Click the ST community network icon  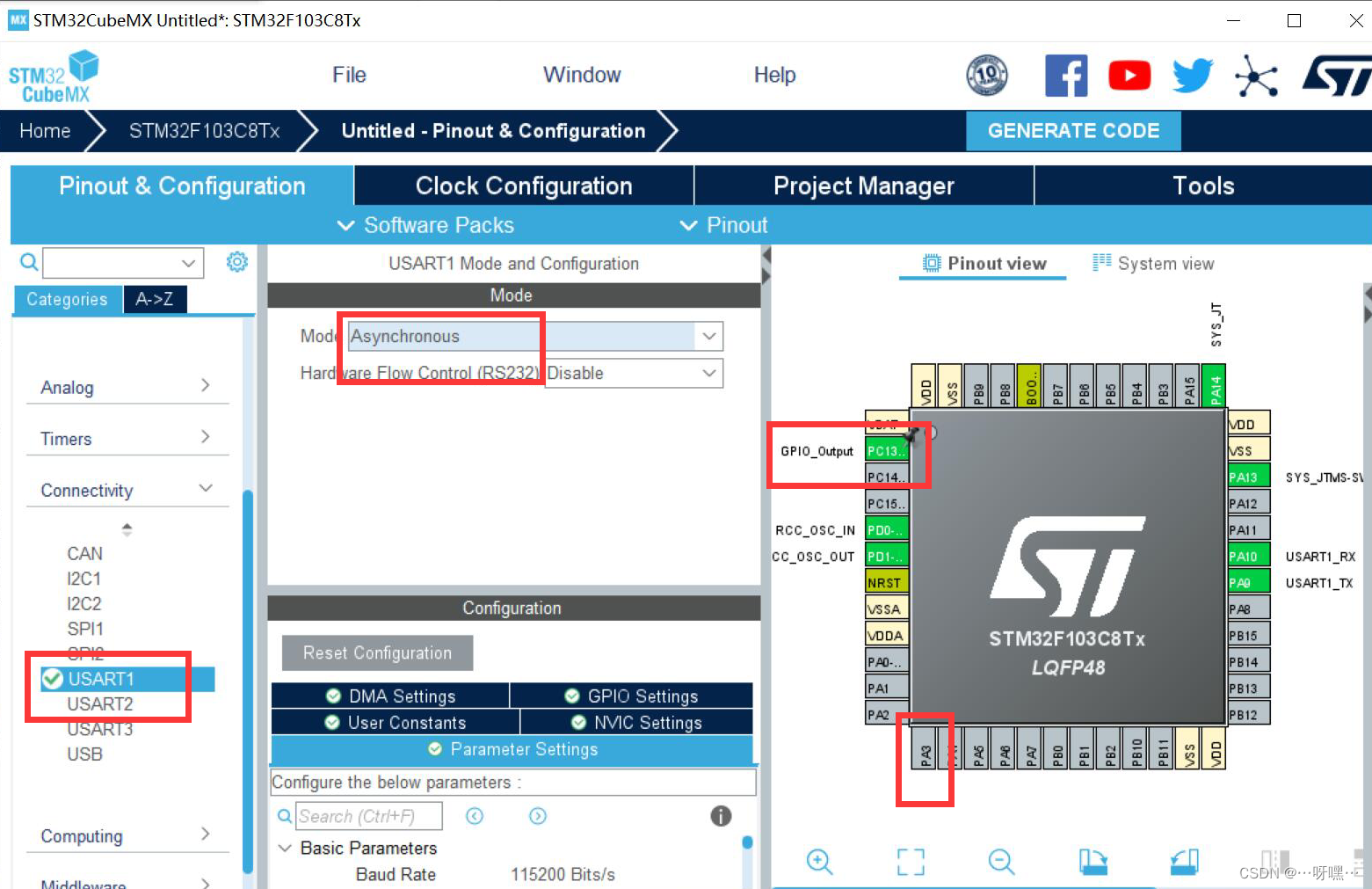coord(1256,76)
